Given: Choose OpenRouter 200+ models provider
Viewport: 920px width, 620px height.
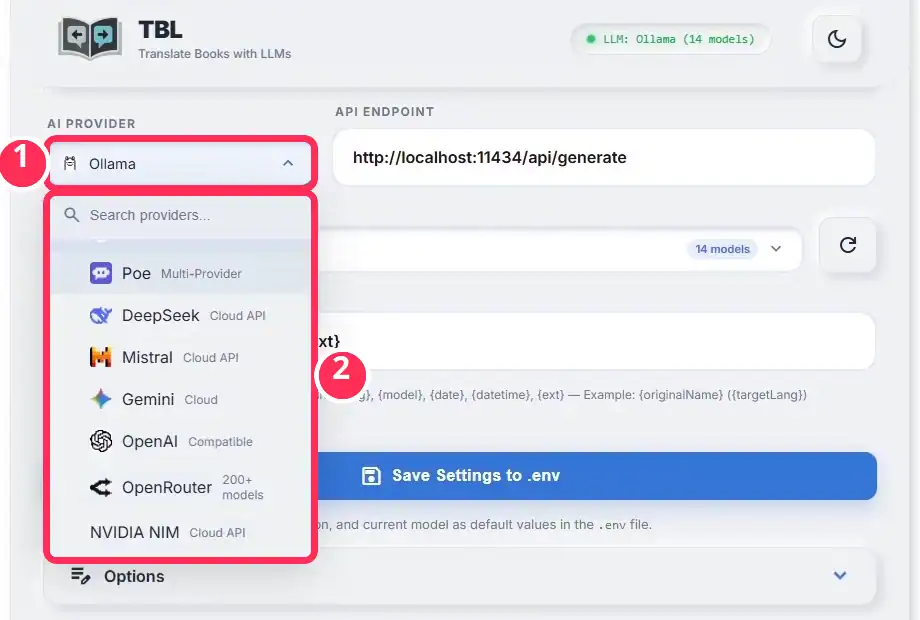Looking at the screenshot, I should pos(181,487).
